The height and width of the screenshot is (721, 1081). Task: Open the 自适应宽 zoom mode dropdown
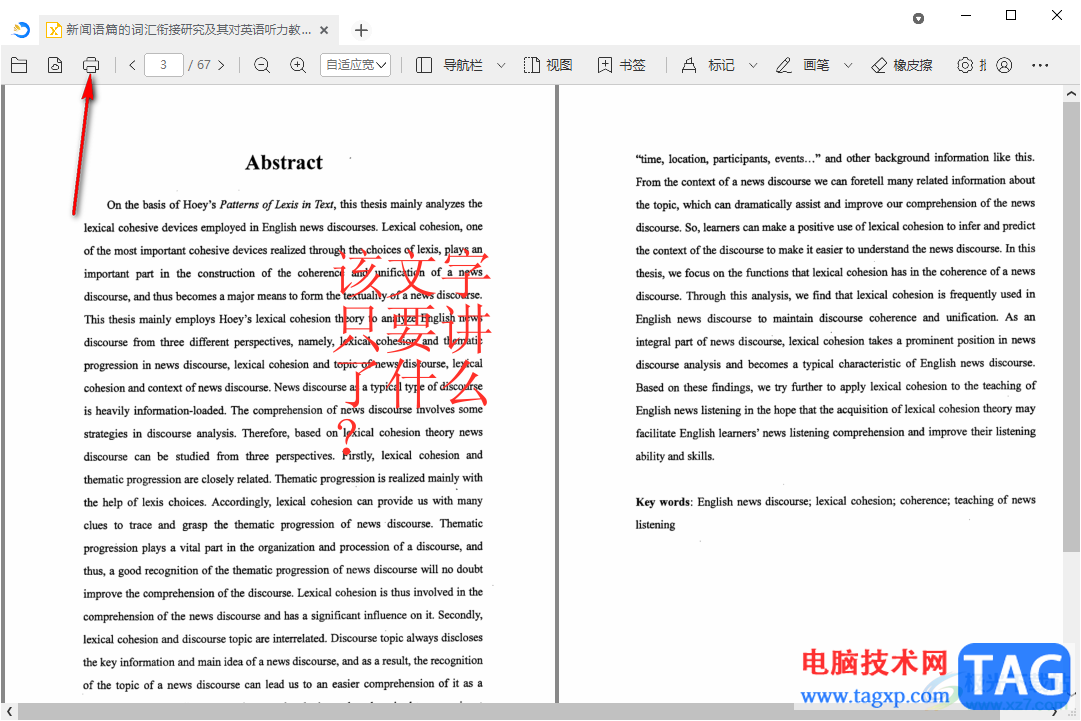(356, 65)
